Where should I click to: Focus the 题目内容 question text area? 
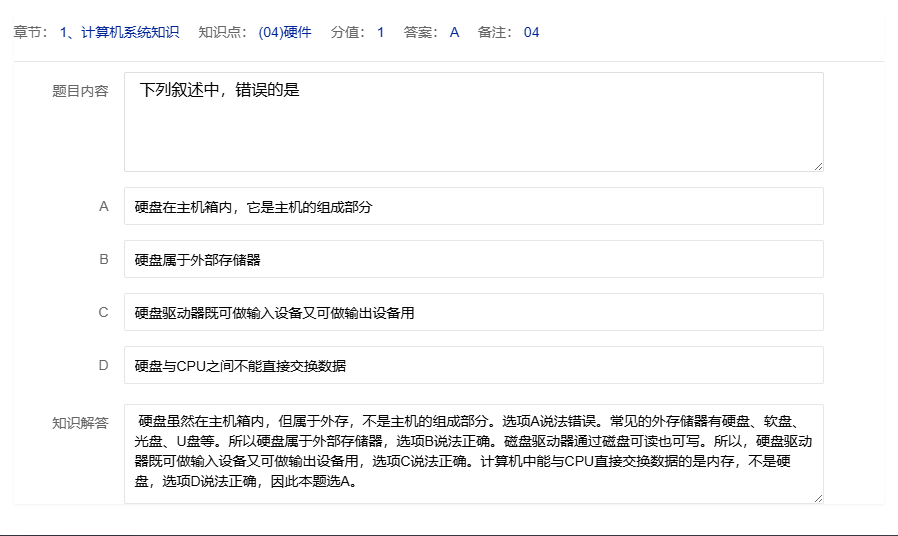pyautogui.click(x=473, y=121)
